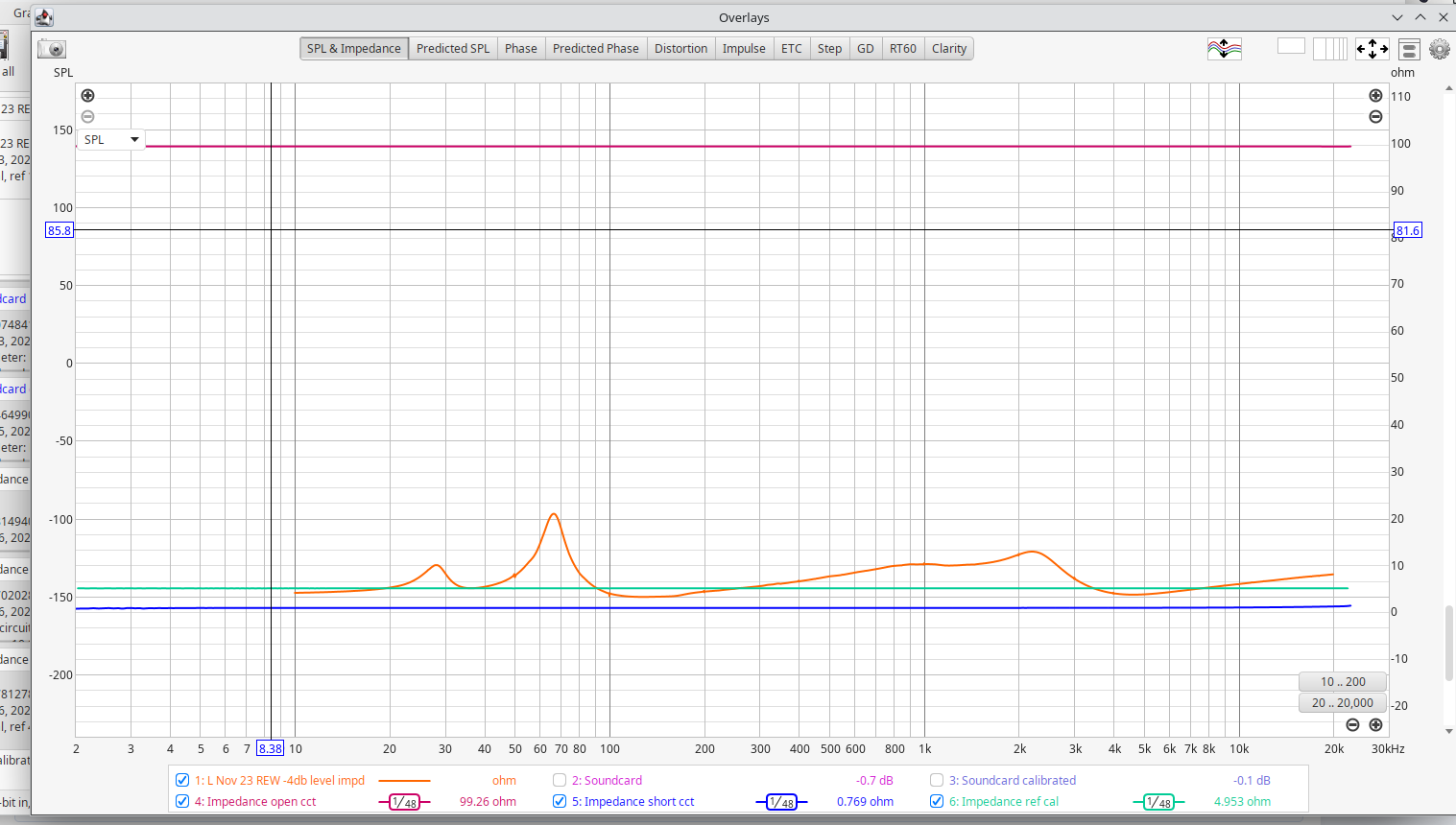
Task: Click the 4.953 ohm readout
Action: [x=1242, y=802]
